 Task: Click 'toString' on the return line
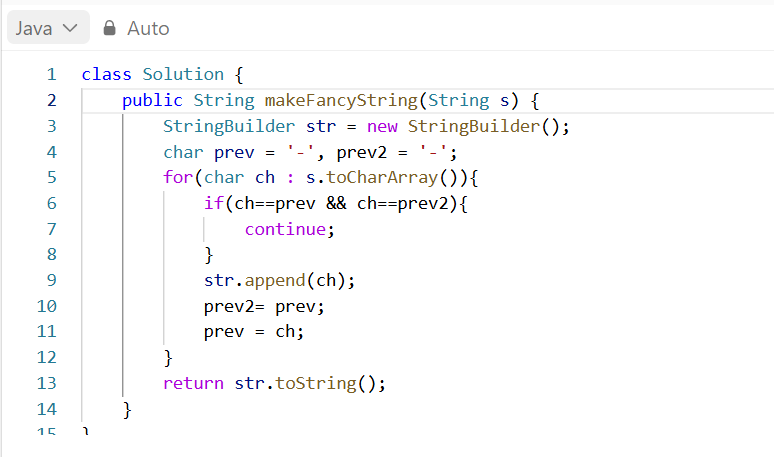pos(316,383)
